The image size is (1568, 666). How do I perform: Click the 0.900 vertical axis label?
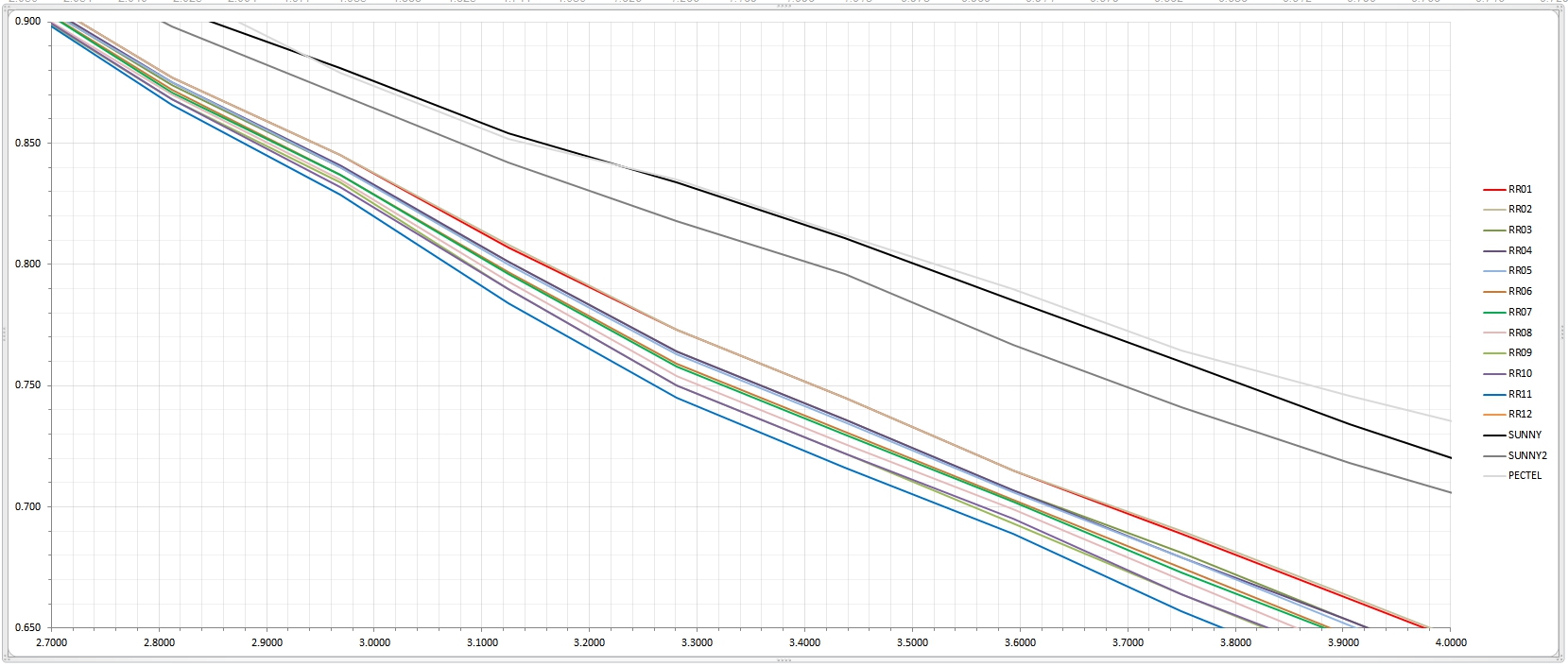point(28,22)
